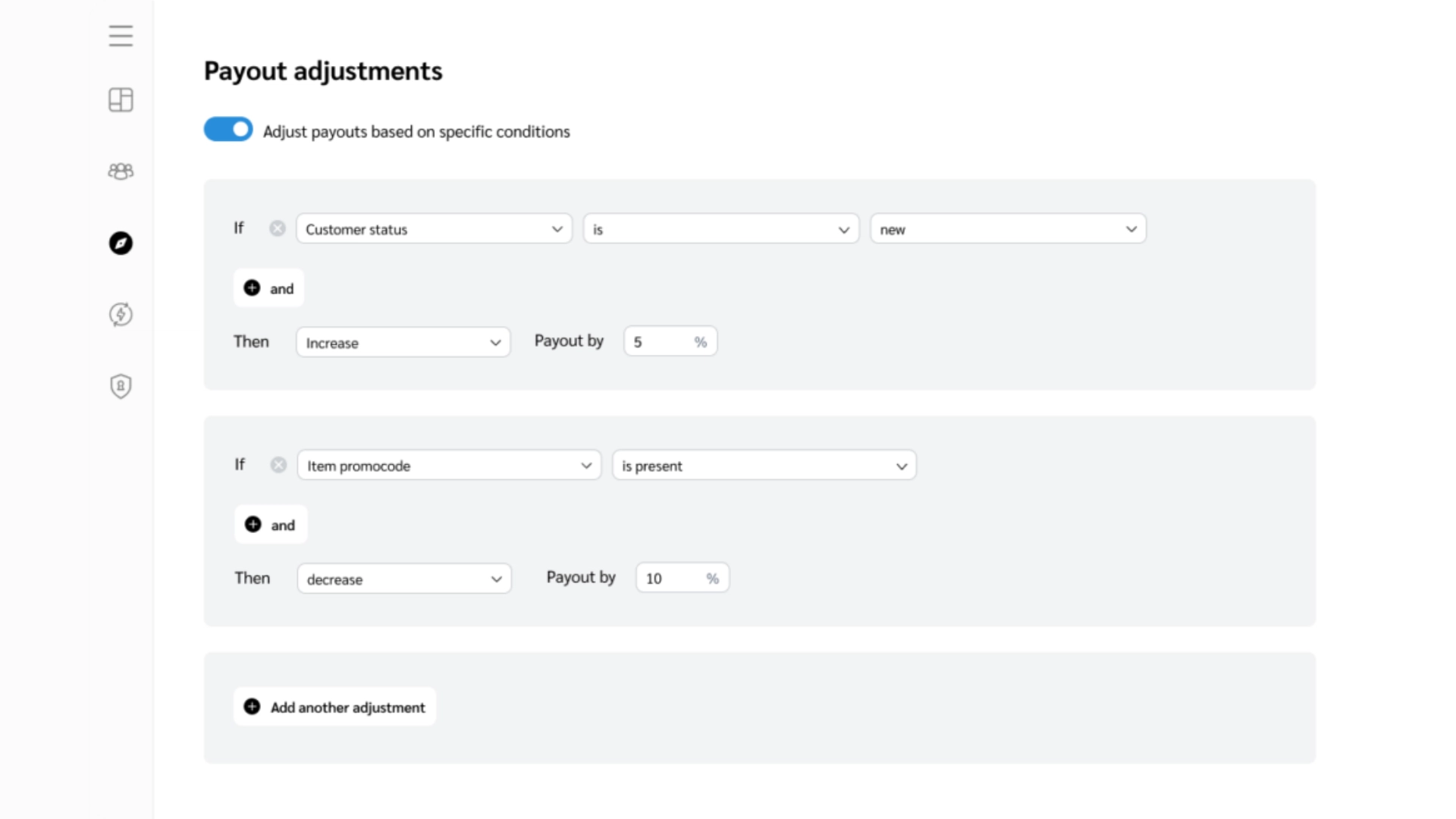Click the dashboard layout sidebar icon

click(121, 99)
